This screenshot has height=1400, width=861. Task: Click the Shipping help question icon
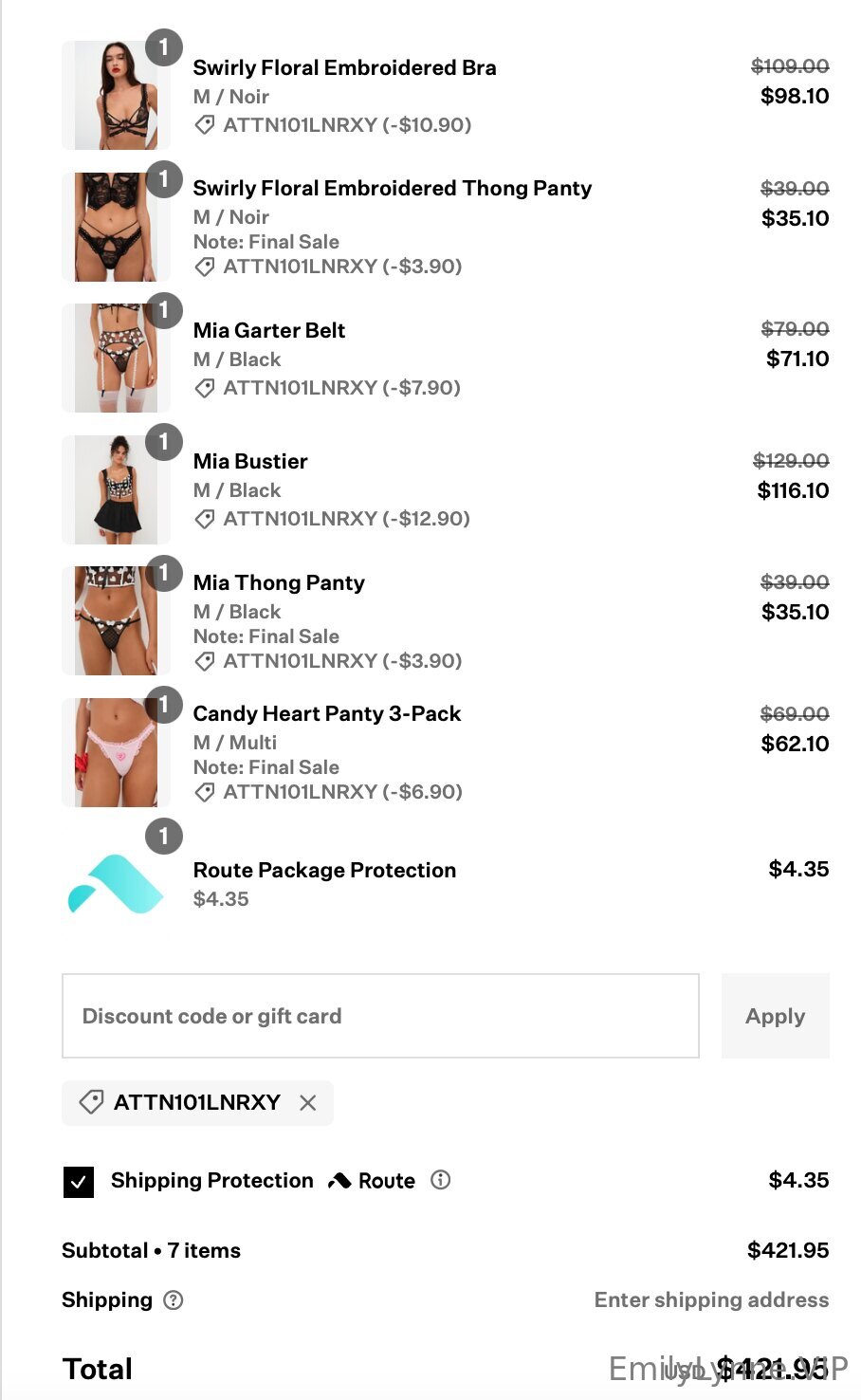click(x=174, y=1300)
